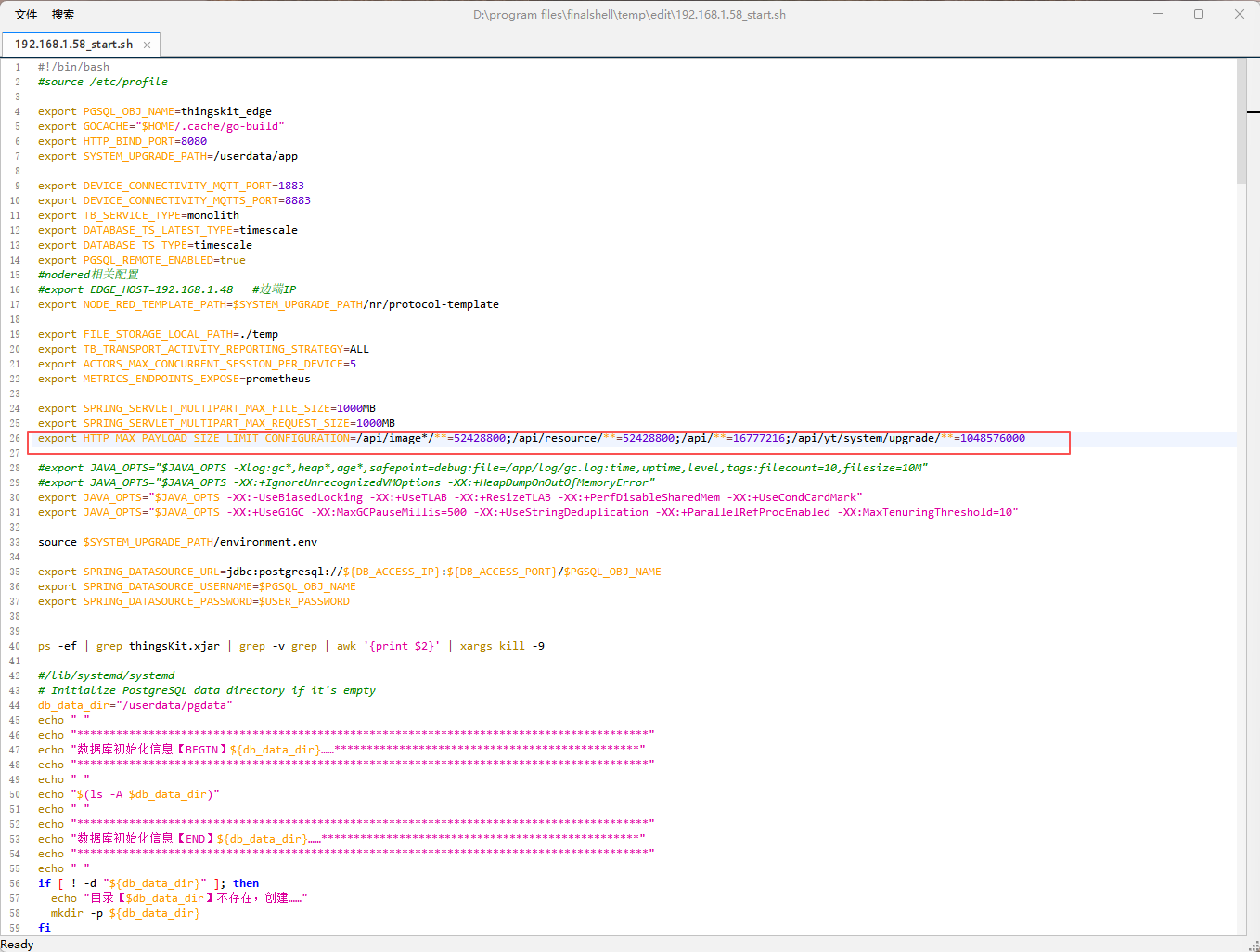Click the fi line at line 59
Screen dimensions: 1260x952
pos(45,928)
